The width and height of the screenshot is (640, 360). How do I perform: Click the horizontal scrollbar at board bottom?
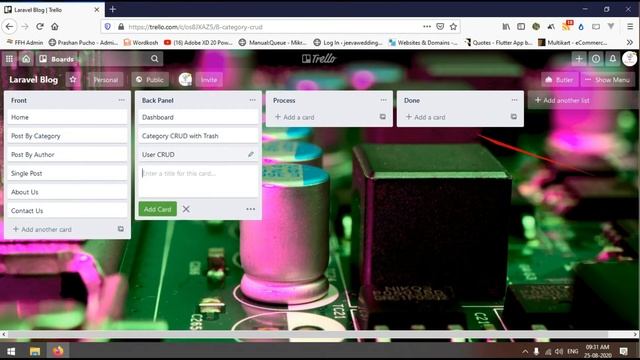308,334
